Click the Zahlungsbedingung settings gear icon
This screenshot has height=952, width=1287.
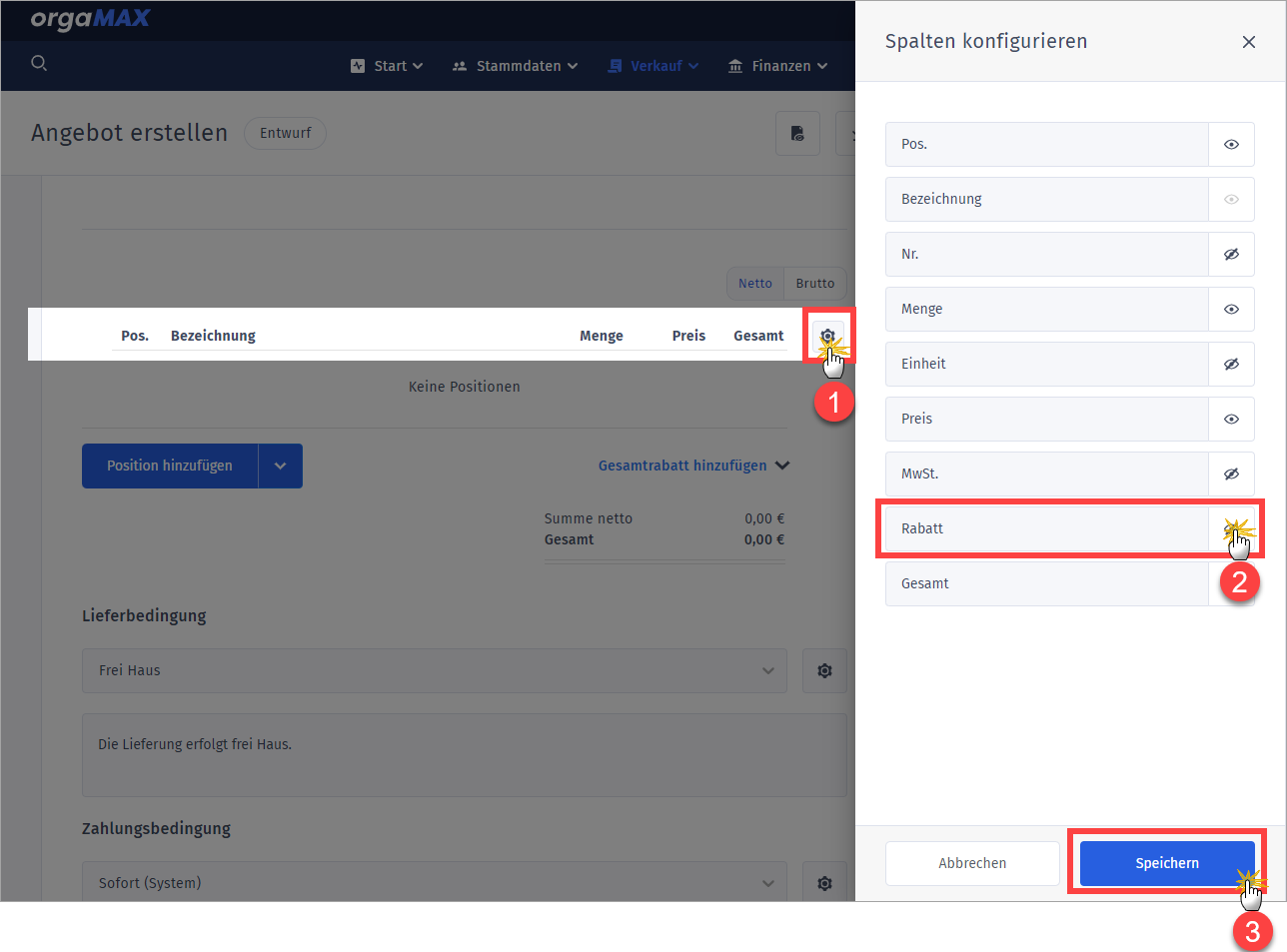click(824, 883)
